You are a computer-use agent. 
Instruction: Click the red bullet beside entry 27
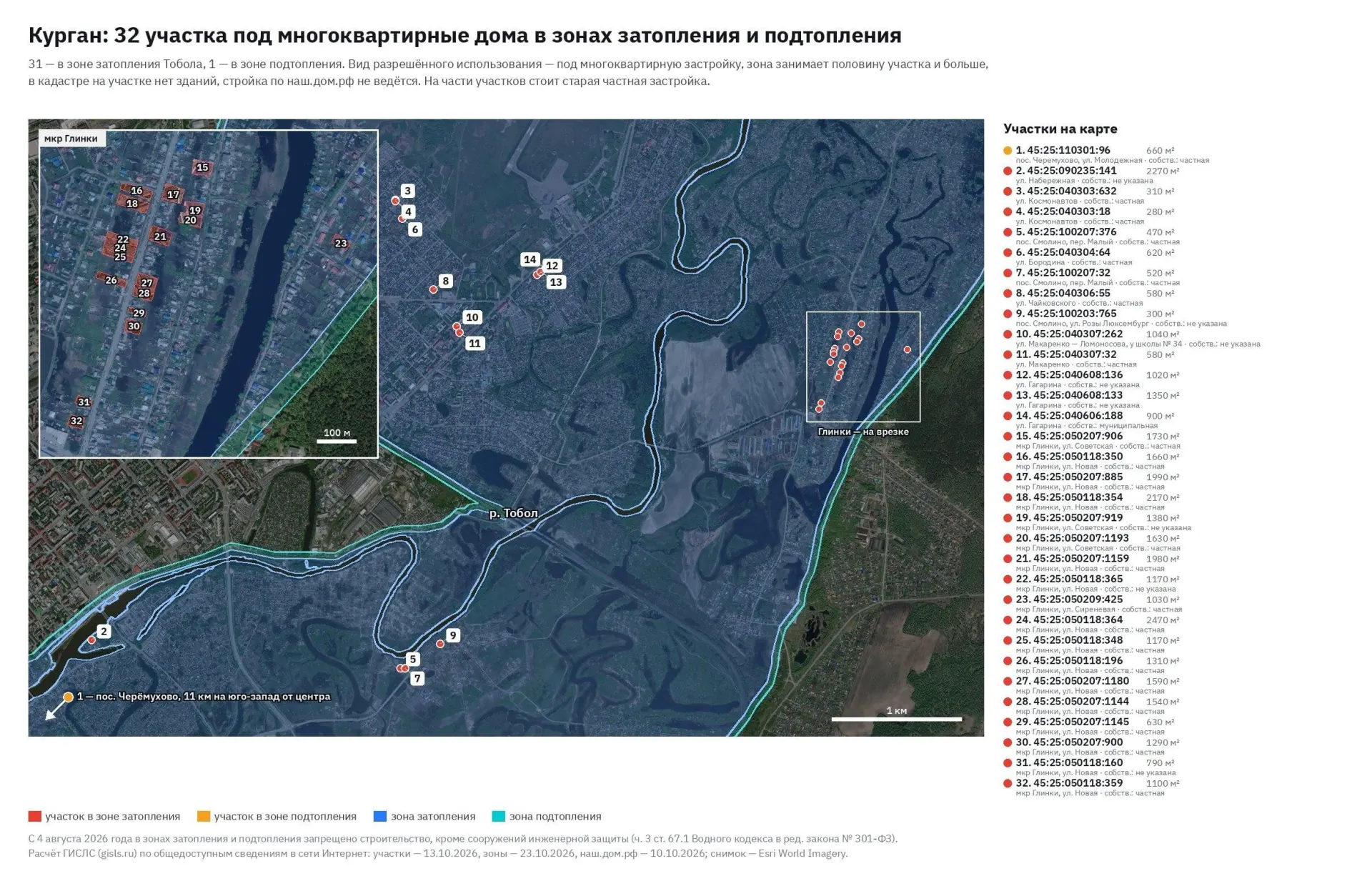click(1008, 681)
